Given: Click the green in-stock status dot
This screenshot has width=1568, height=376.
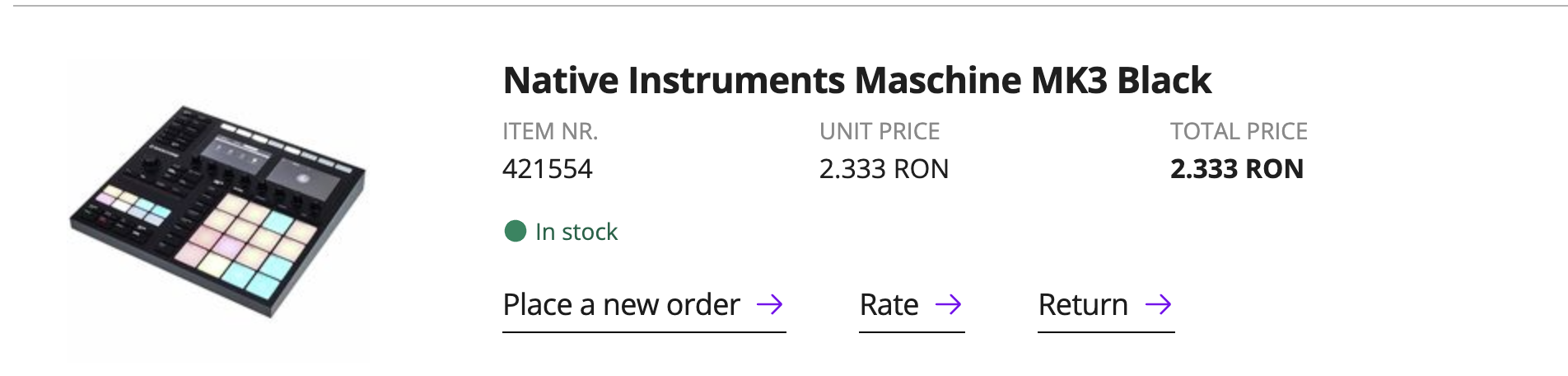Looking at the screenshot, I should [516, 232].
